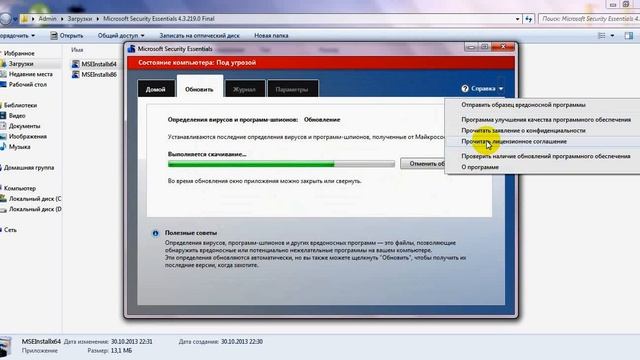Click Записать на оптический диск
The width and height of the screenshot is (640, 360).
[x=199, y=36]
